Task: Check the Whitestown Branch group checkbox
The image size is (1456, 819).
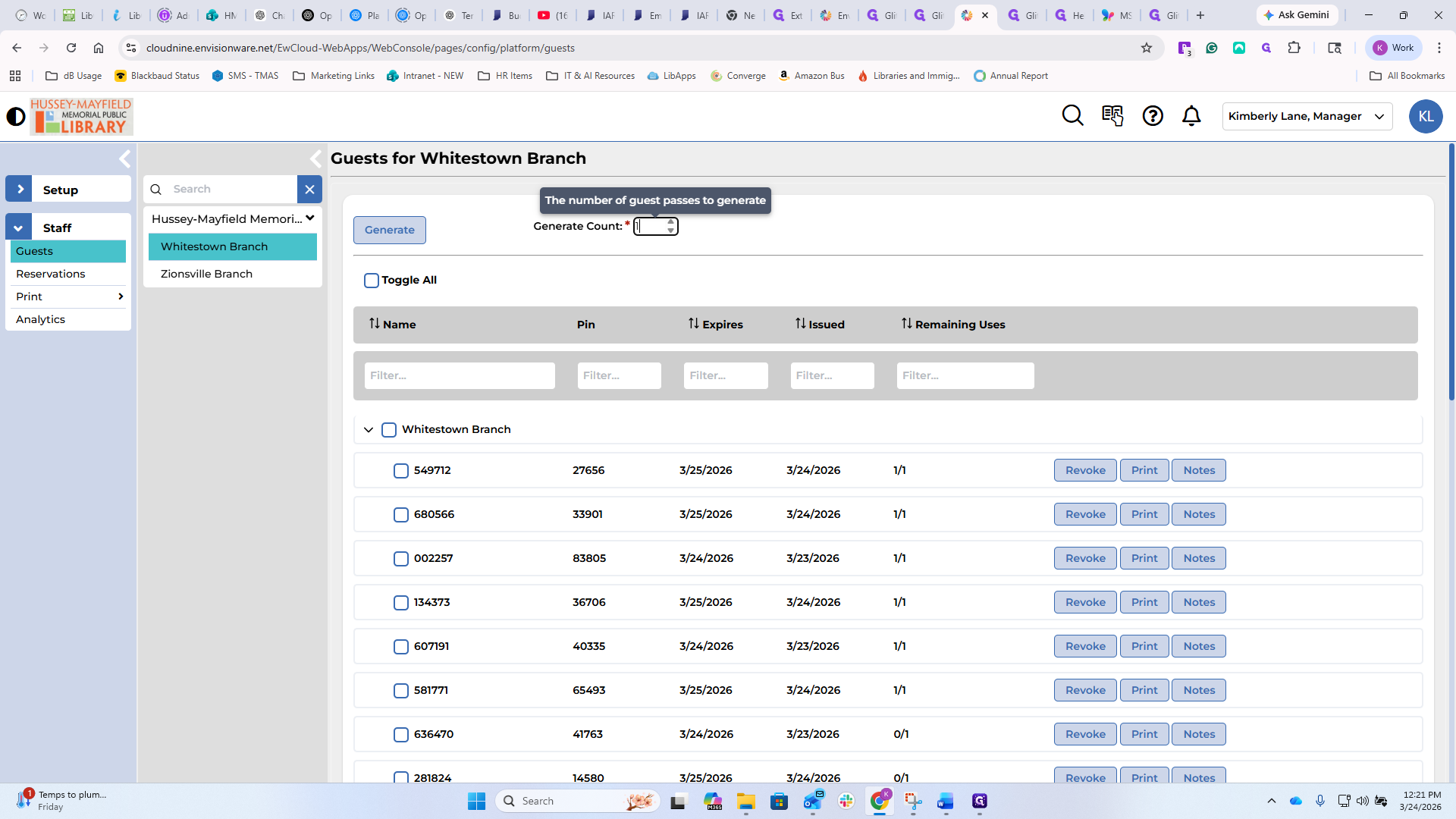Action: click(389, 430)
